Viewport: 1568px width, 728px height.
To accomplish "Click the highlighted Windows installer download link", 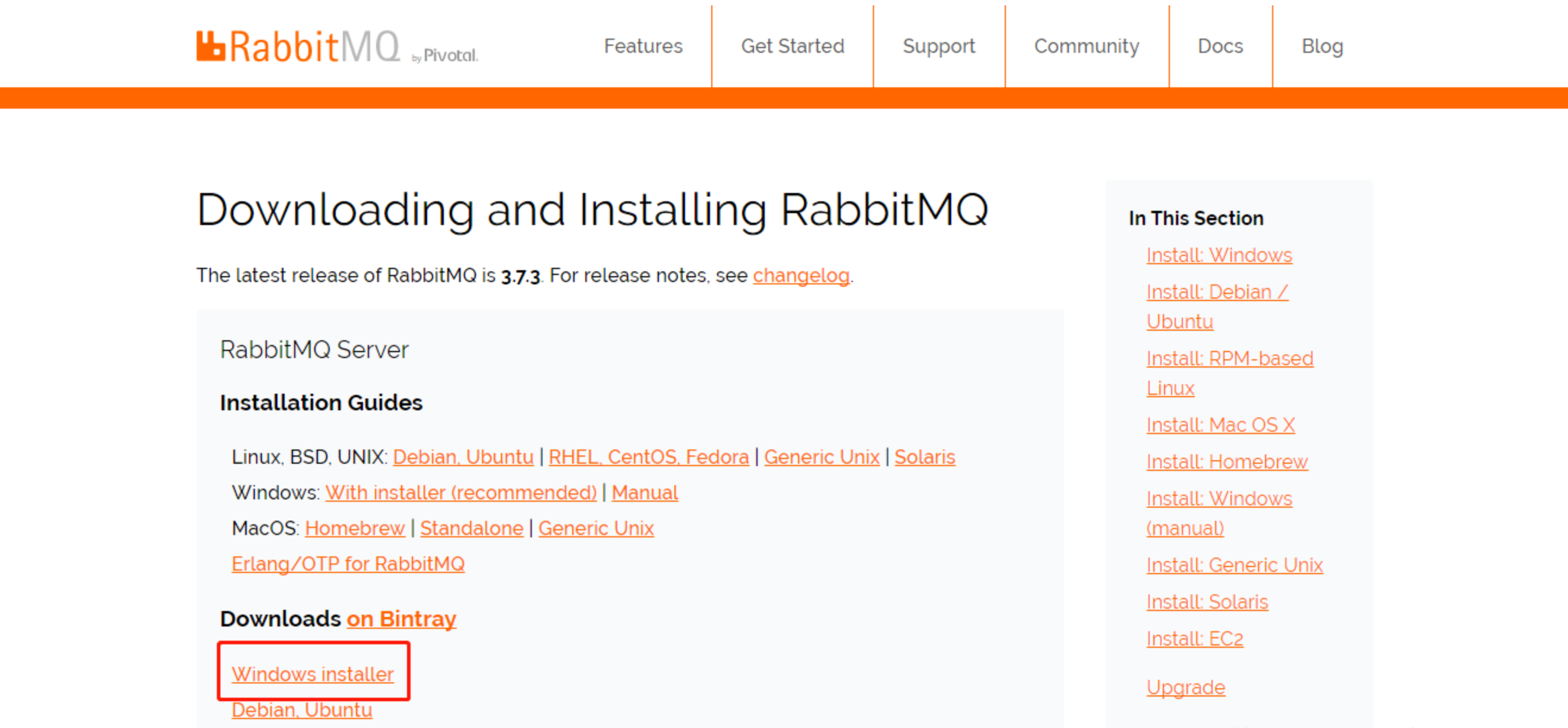I will click(x=313, y=674).
